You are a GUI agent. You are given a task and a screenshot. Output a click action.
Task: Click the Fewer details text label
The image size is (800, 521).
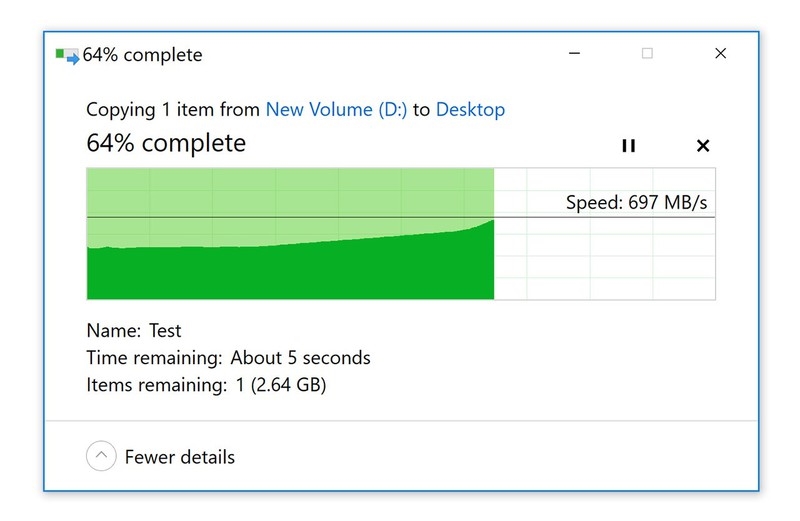pyautogui.click(x=180, y=457)
